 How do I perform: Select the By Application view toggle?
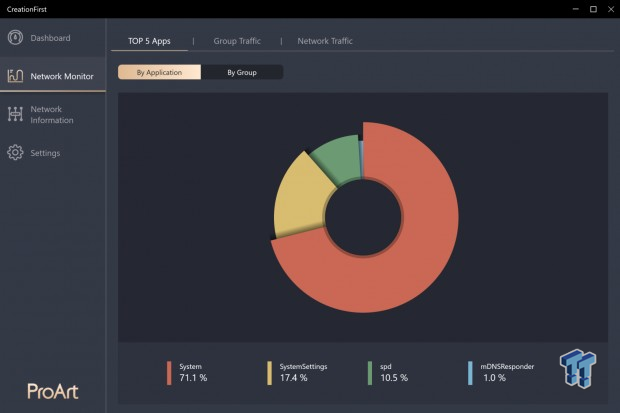159,72
